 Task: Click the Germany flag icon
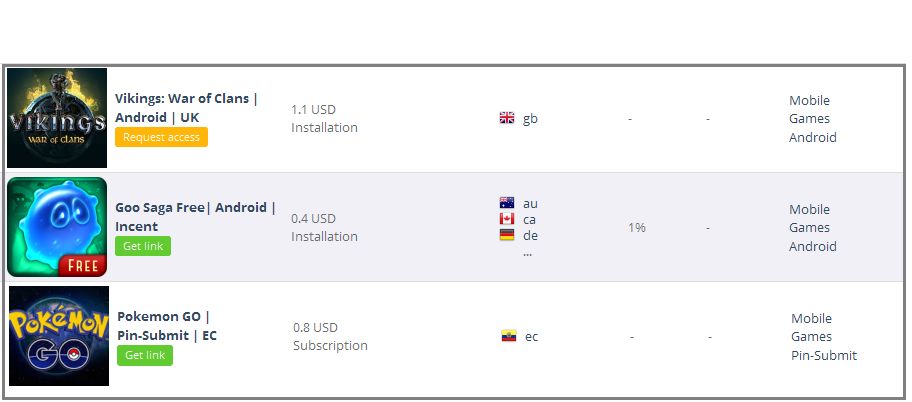tap(507, 235)
